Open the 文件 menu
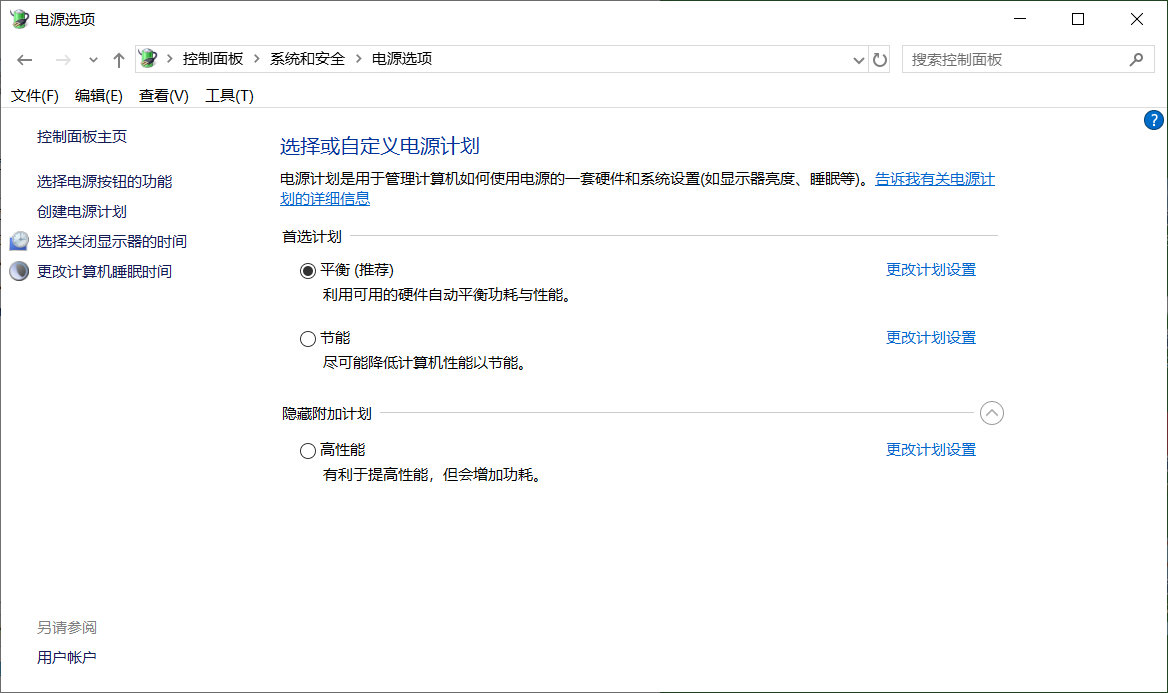The width and height of the screenshot is (1168, 693). [x=34, y=95]
